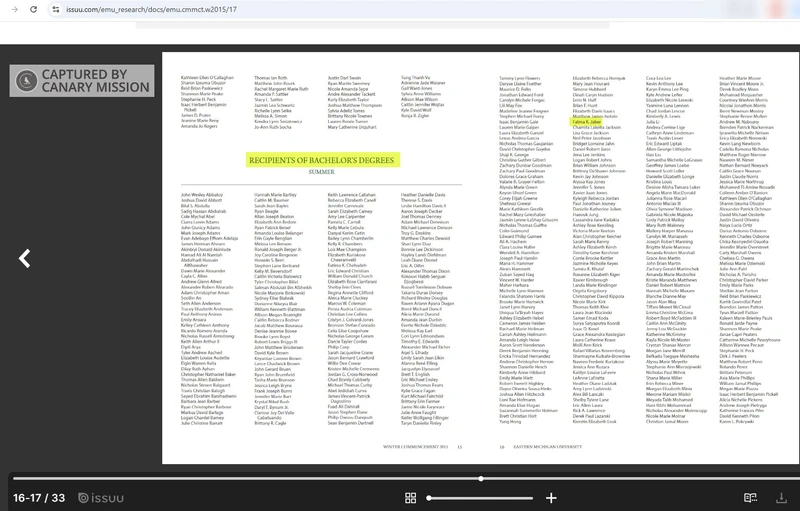
Task: Open the issuu logo link
Action: [x=101, y=498]
